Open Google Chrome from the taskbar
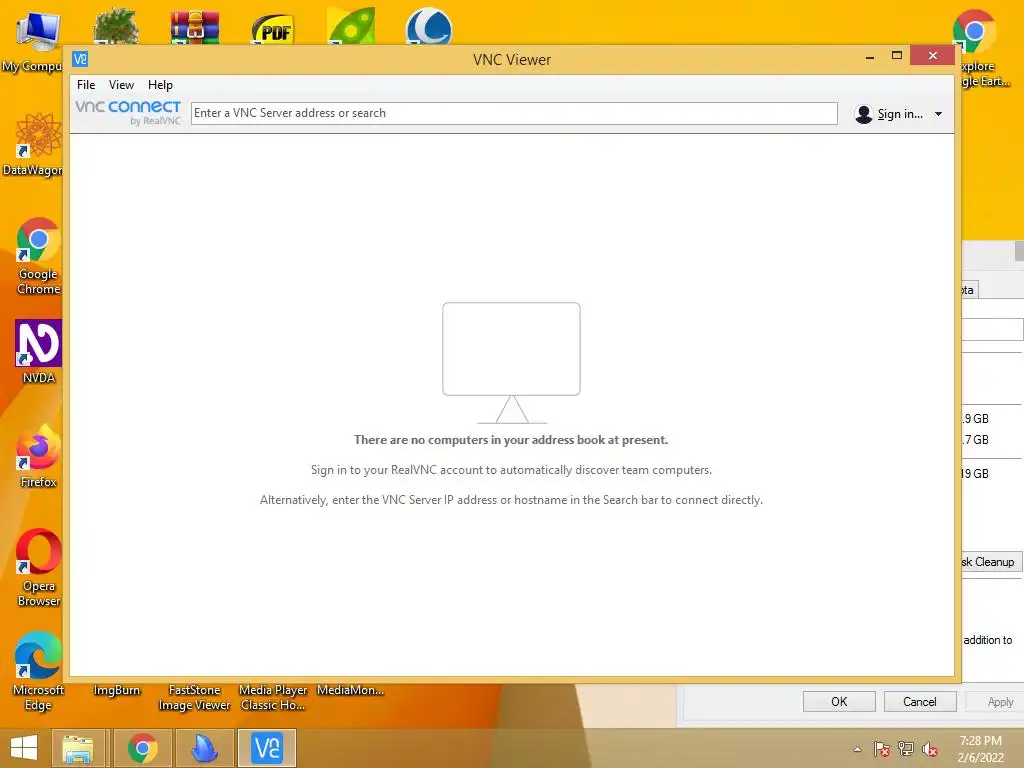 tap(142, 748)
